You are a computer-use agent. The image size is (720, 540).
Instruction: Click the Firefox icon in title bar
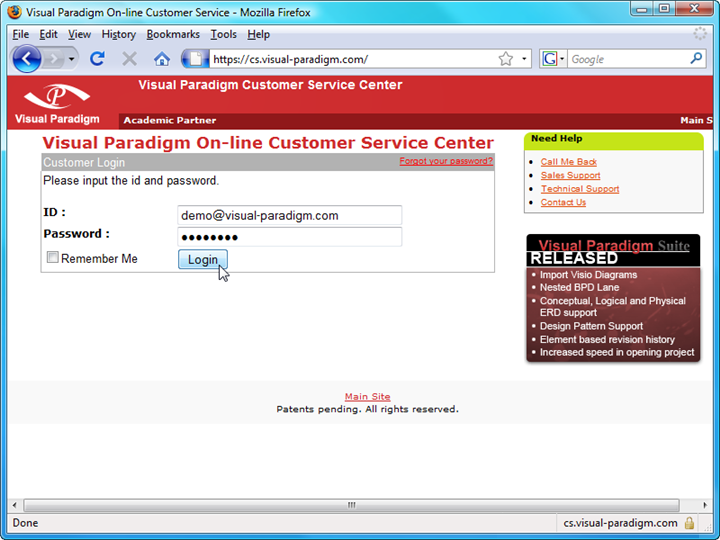point(14,11)
